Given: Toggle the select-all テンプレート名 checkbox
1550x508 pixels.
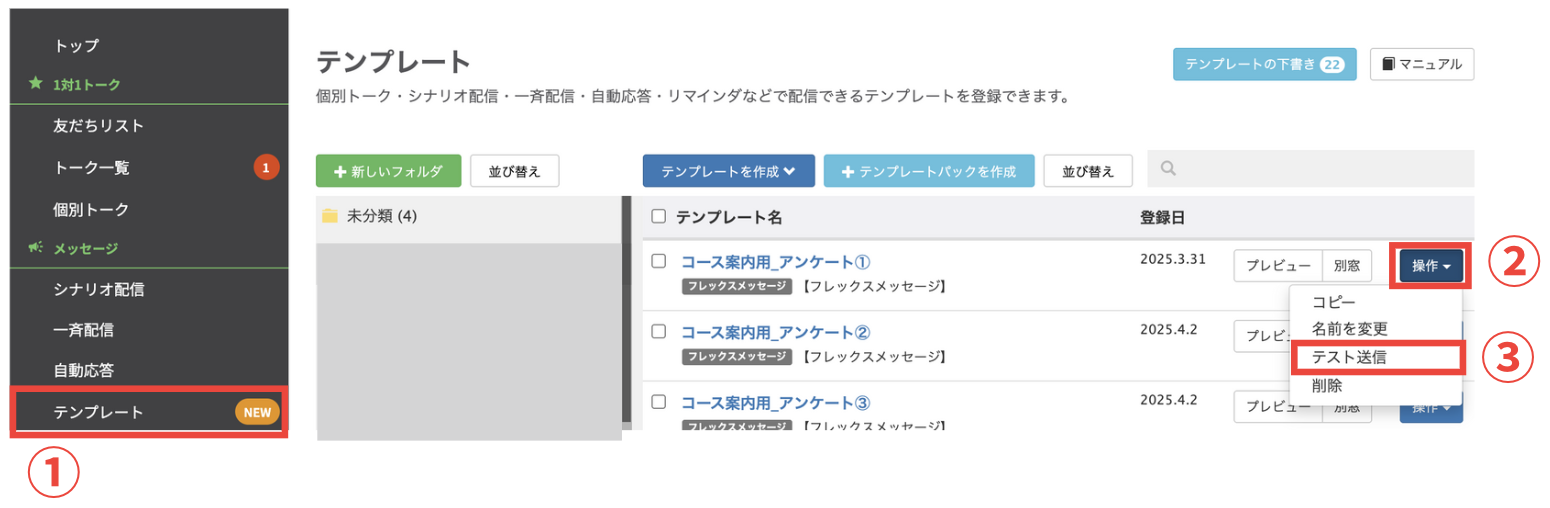Looking at the screenshot, I should [658, 216].
